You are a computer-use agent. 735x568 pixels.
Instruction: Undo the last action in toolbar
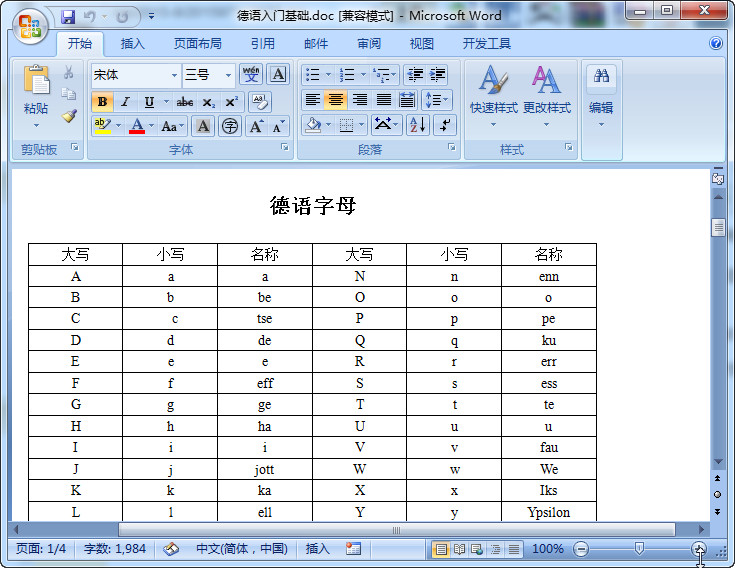pyautogui.click(x=89, y=17)
